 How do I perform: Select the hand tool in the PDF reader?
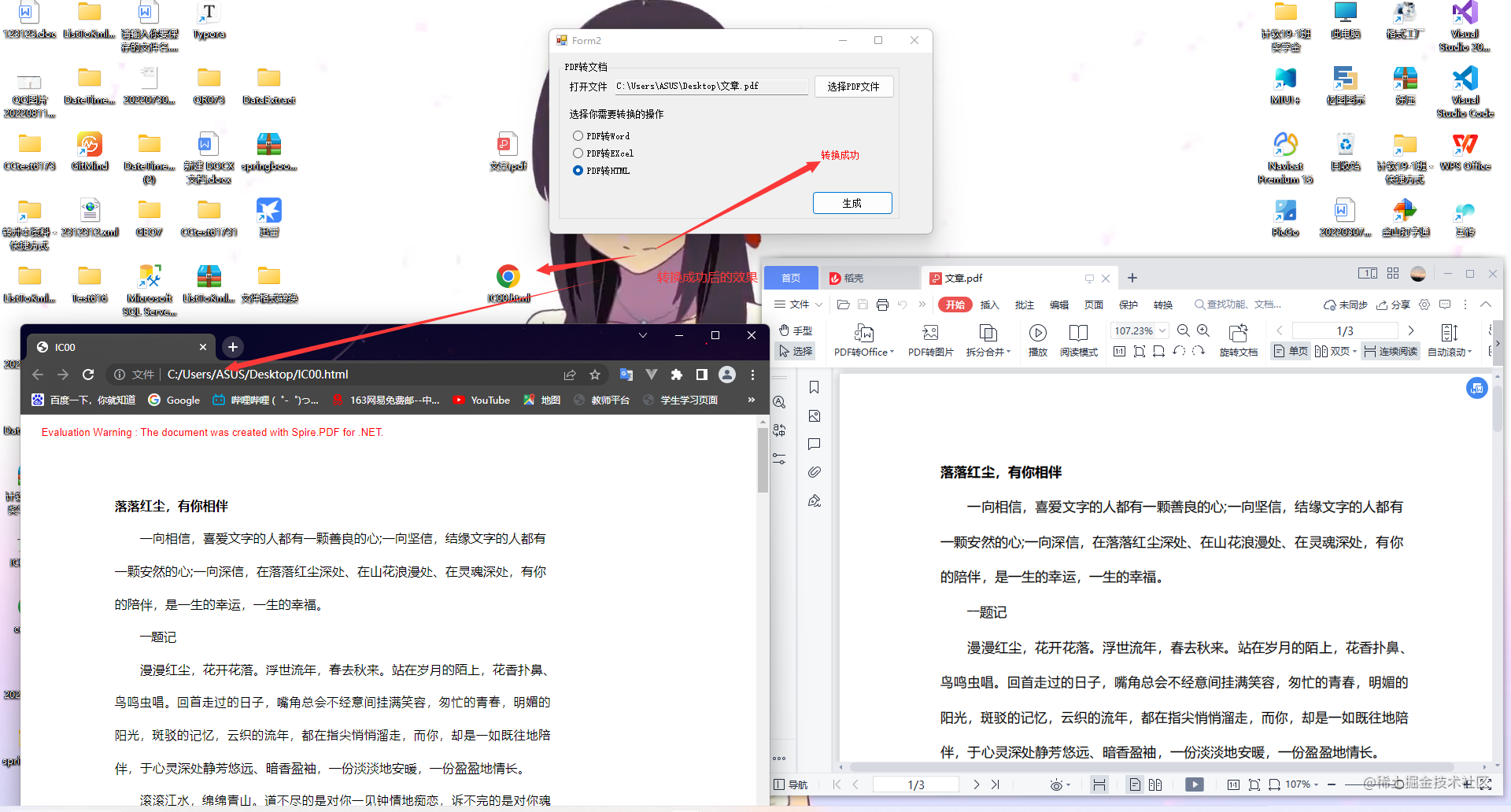(x=796, y=330)
